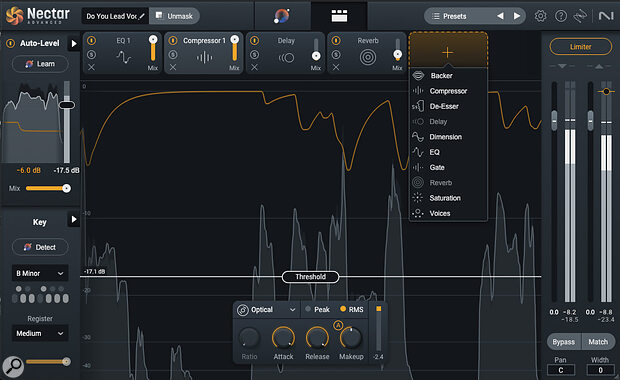This screenshot has width=620, height=380.
Task: Remove the Compressor 1 module
Action: (x=173, y=68)
